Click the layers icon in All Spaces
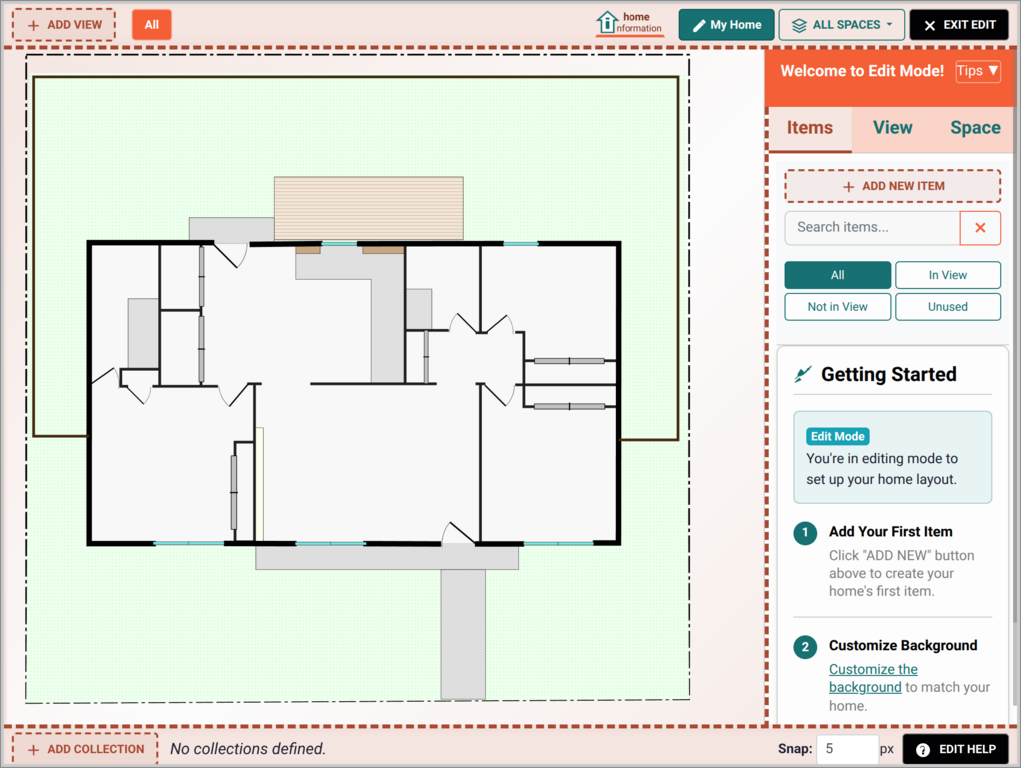This screenshot has height=768, width=1021. pyautogui.click(x=799, y=25)
